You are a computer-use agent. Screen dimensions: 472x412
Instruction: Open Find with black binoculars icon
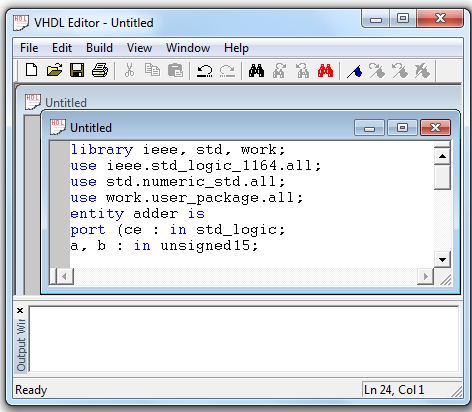[x=257, y=71]
